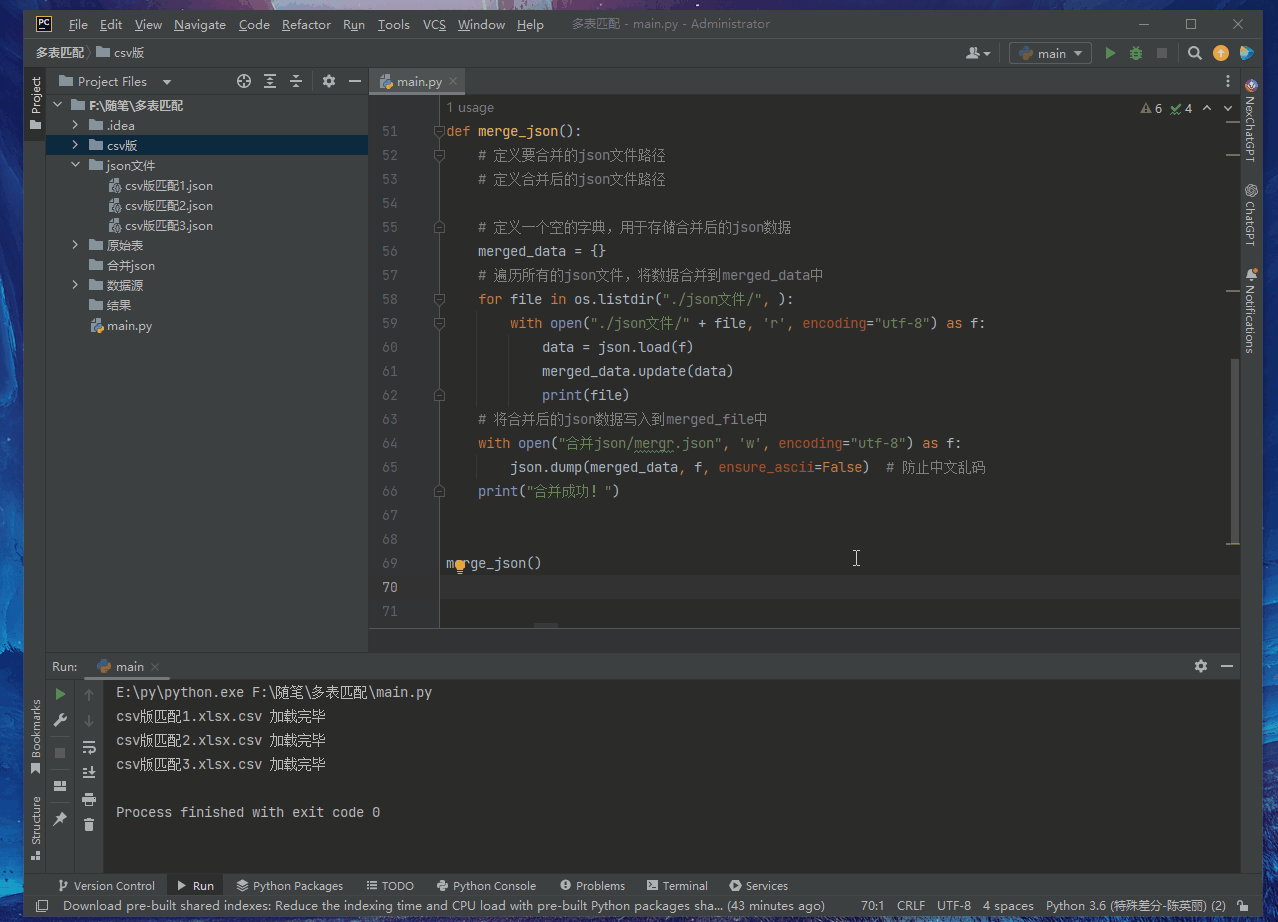Open the main run configuration dropdown

(1050, 53)
